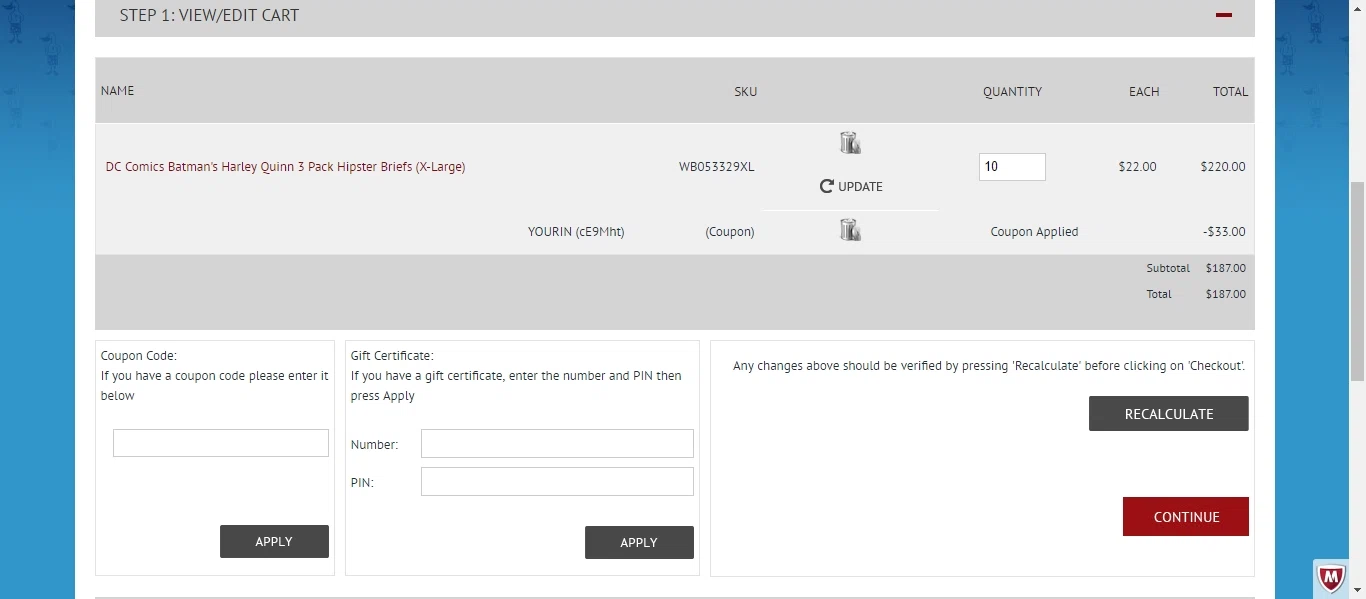Click the SKU column header
The height and width of the screenshot is (599, 1366).
click(745, 91)
